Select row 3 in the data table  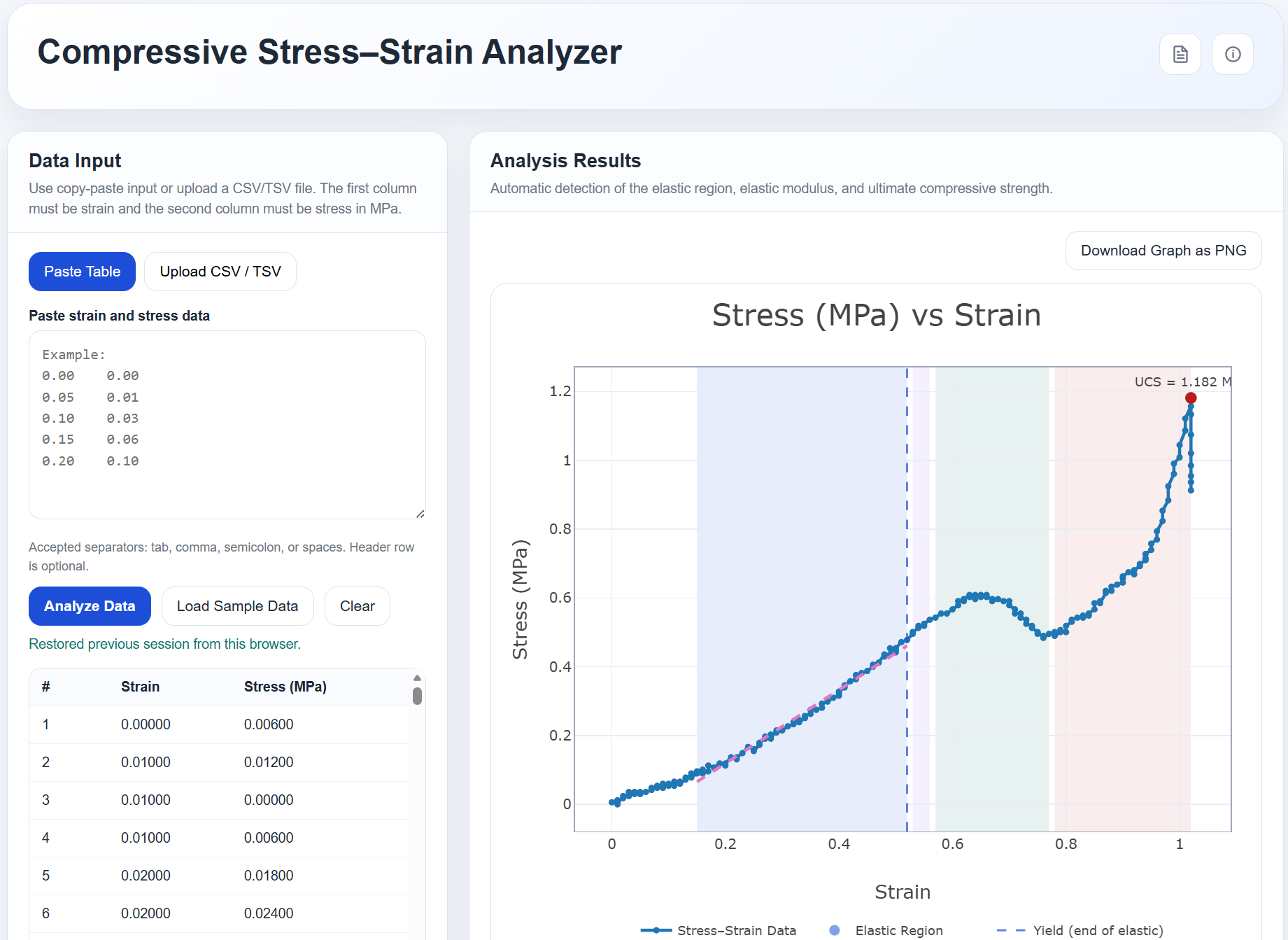pos(210,800)
